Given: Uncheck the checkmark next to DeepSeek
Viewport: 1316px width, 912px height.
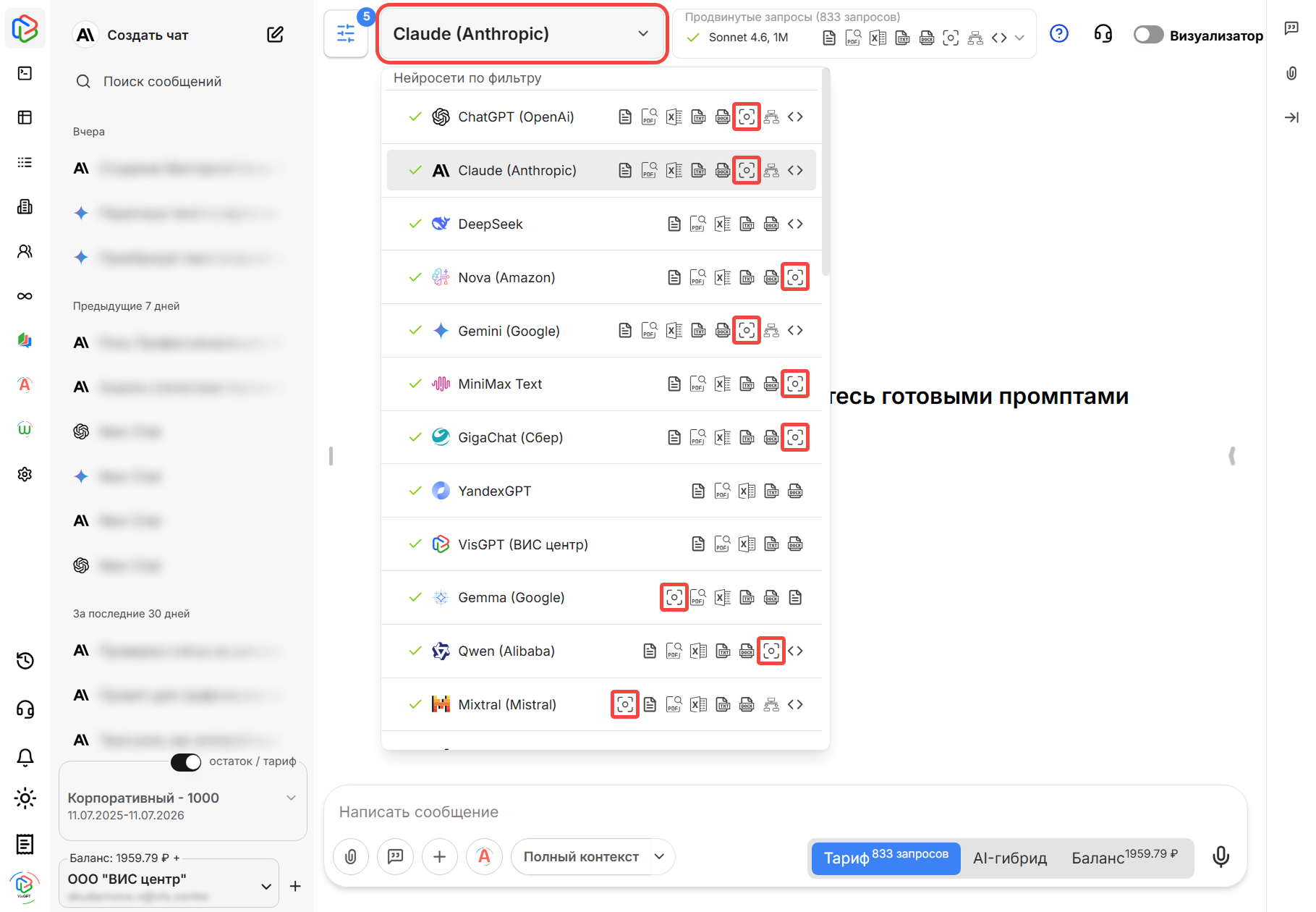Looking at the screenshot, I should (415, 224).
